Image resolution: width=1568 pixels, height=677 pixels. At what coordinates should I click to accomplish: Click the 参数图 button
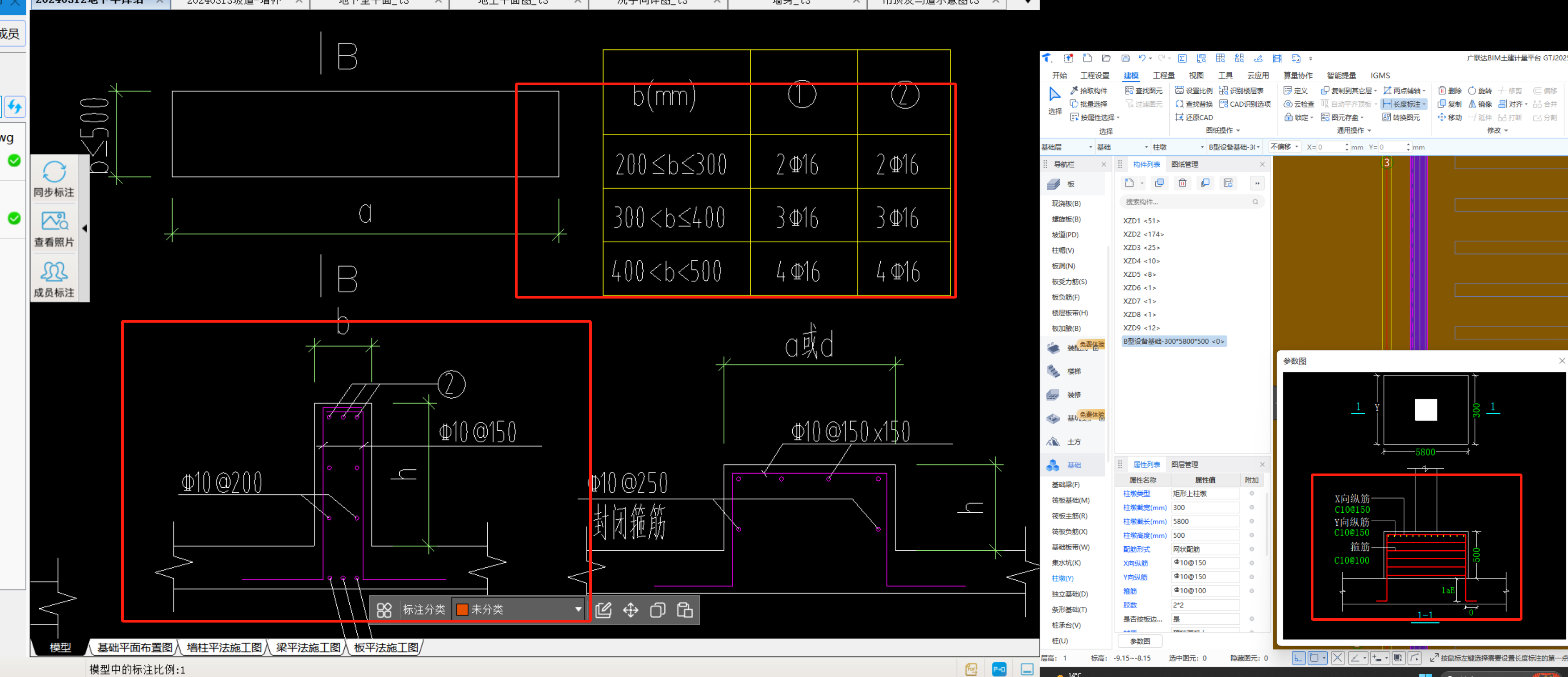point(1139,641)
